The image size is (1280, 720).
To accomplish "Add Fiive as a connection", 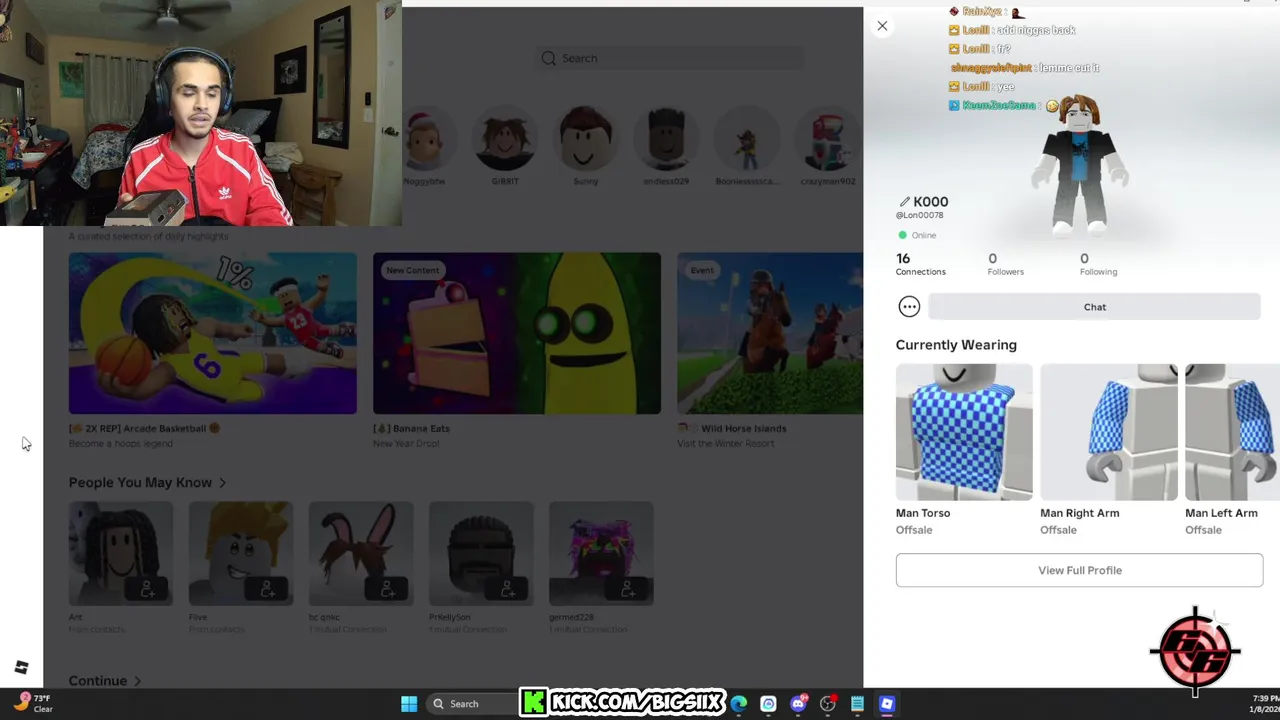I will coord(268,590).
